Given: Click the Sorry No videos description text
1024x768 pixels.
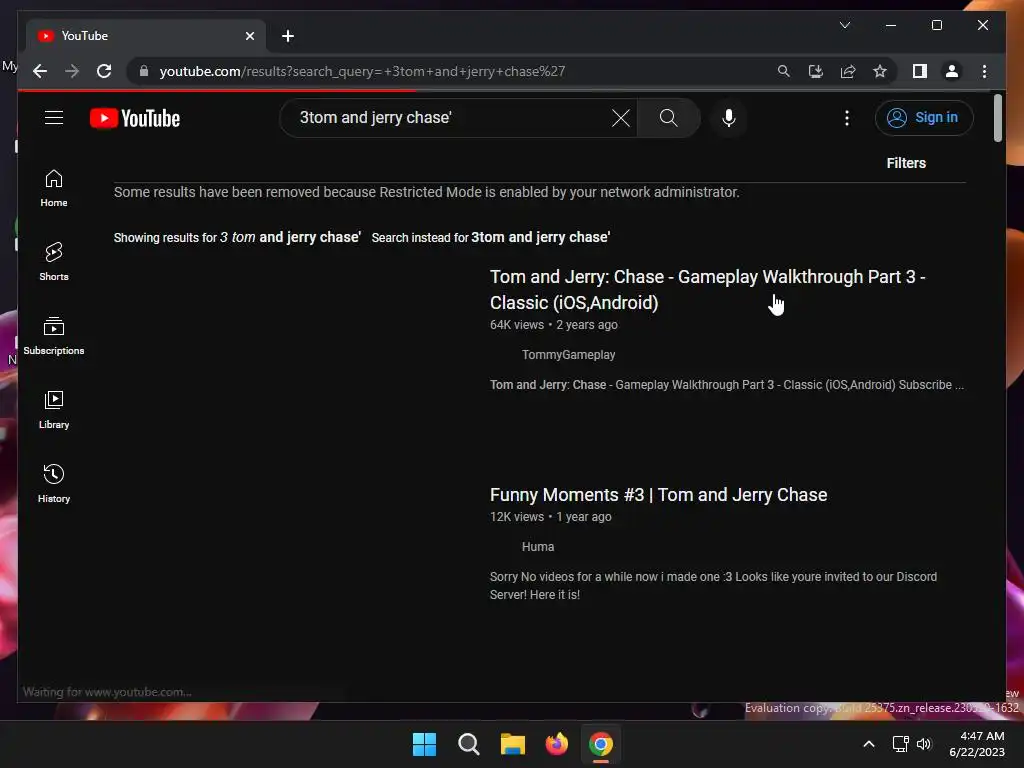Looking at the screenshot, I should [713, 586].
